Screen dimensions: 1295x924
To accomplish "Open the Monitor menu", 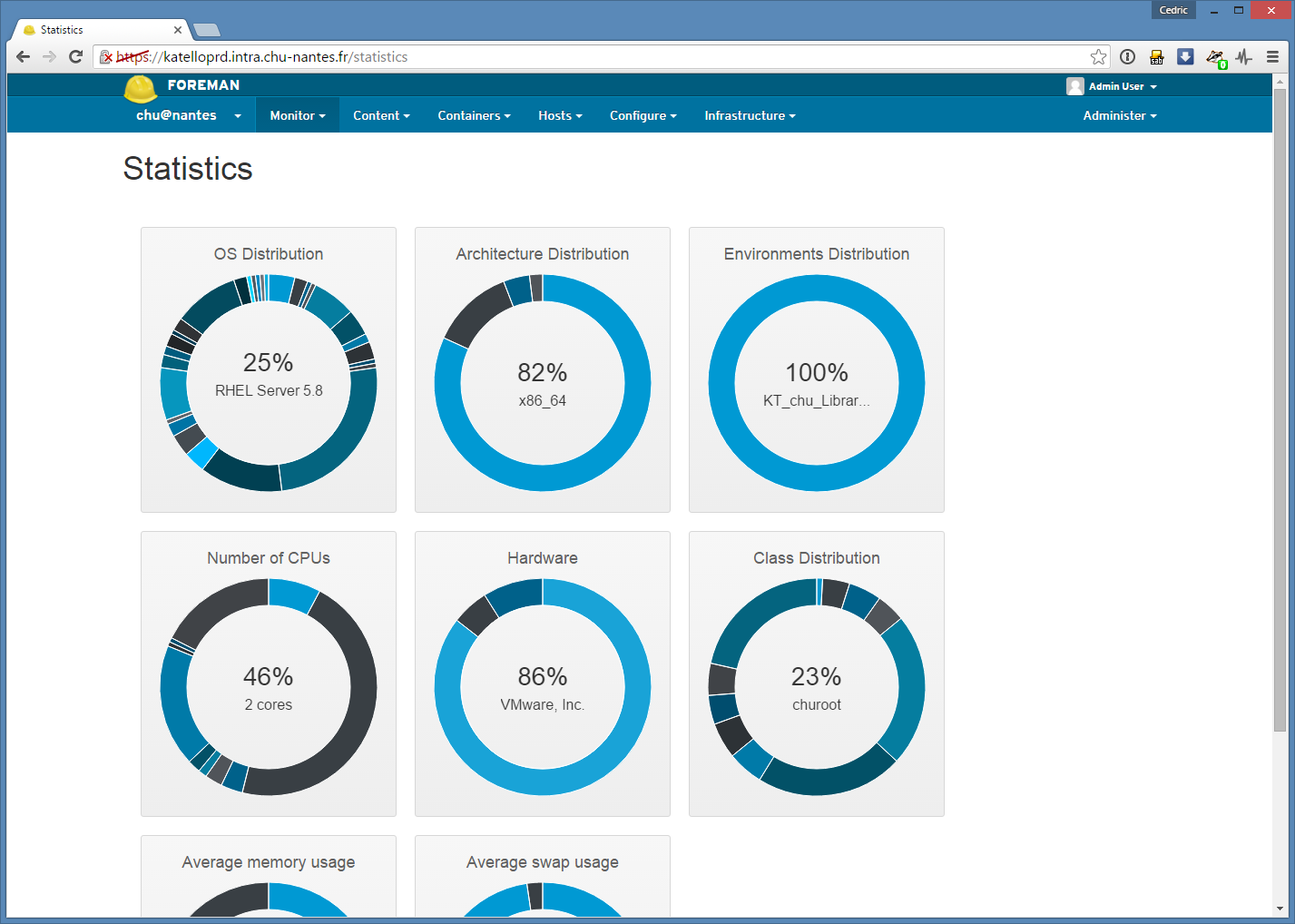I will (x=297, y=115).
